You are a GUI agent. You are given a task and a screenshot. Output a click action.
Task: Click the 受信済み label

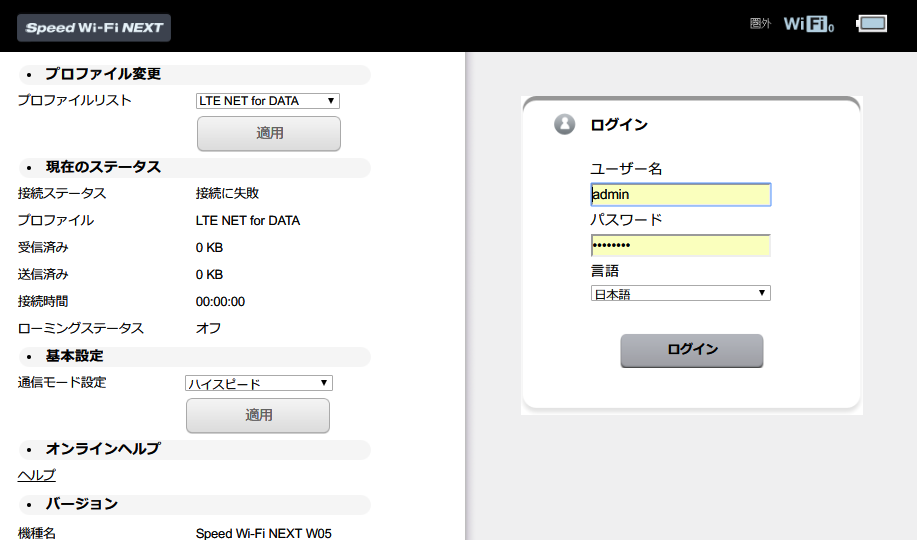tap(43, 247)
